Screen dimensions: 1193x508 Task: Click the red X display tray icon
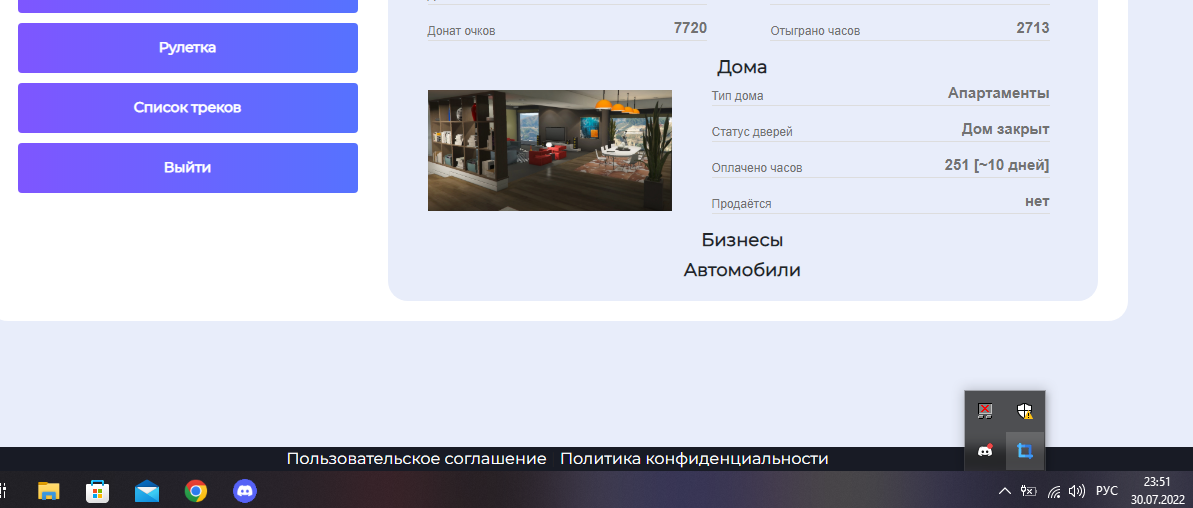click(985, 411)
